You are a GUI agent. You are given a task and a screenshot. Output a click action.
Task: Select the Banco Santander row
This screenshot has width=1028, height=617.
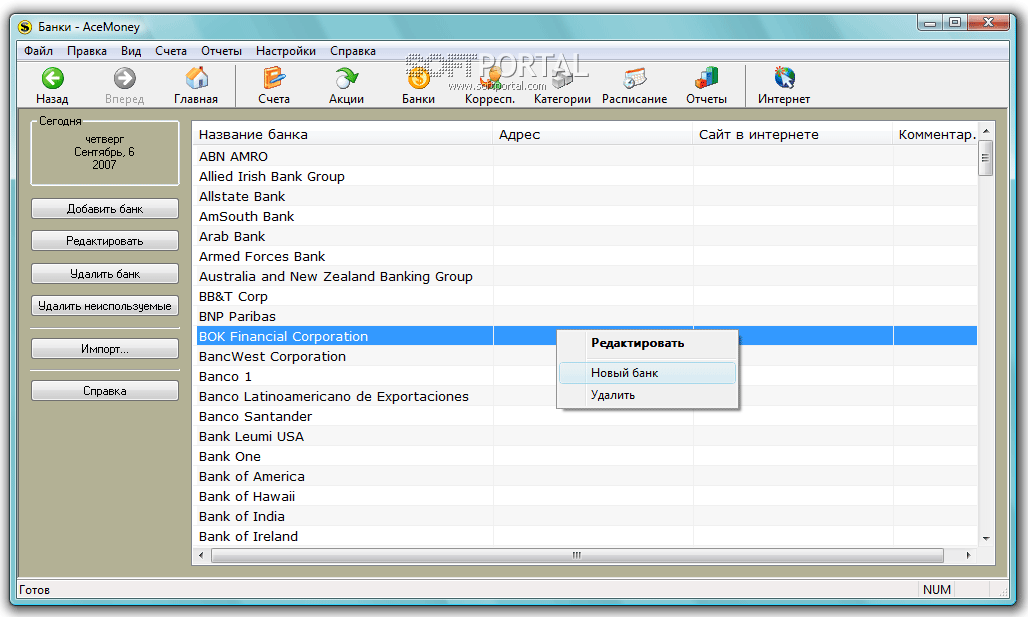point(587,416)
